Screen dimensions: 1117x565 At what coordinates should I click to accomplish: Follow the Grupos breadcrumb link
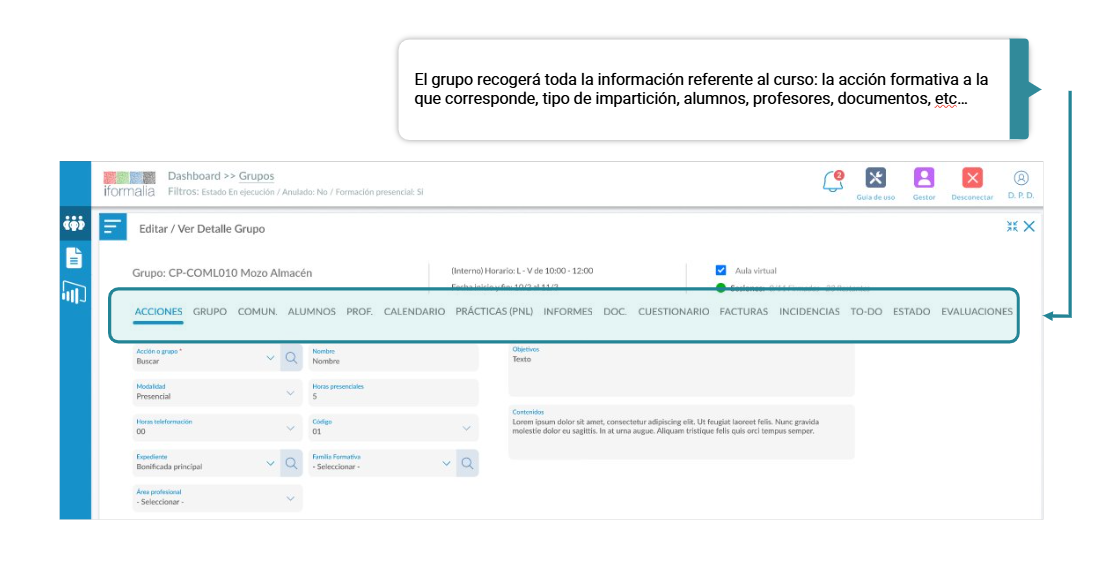256,176
